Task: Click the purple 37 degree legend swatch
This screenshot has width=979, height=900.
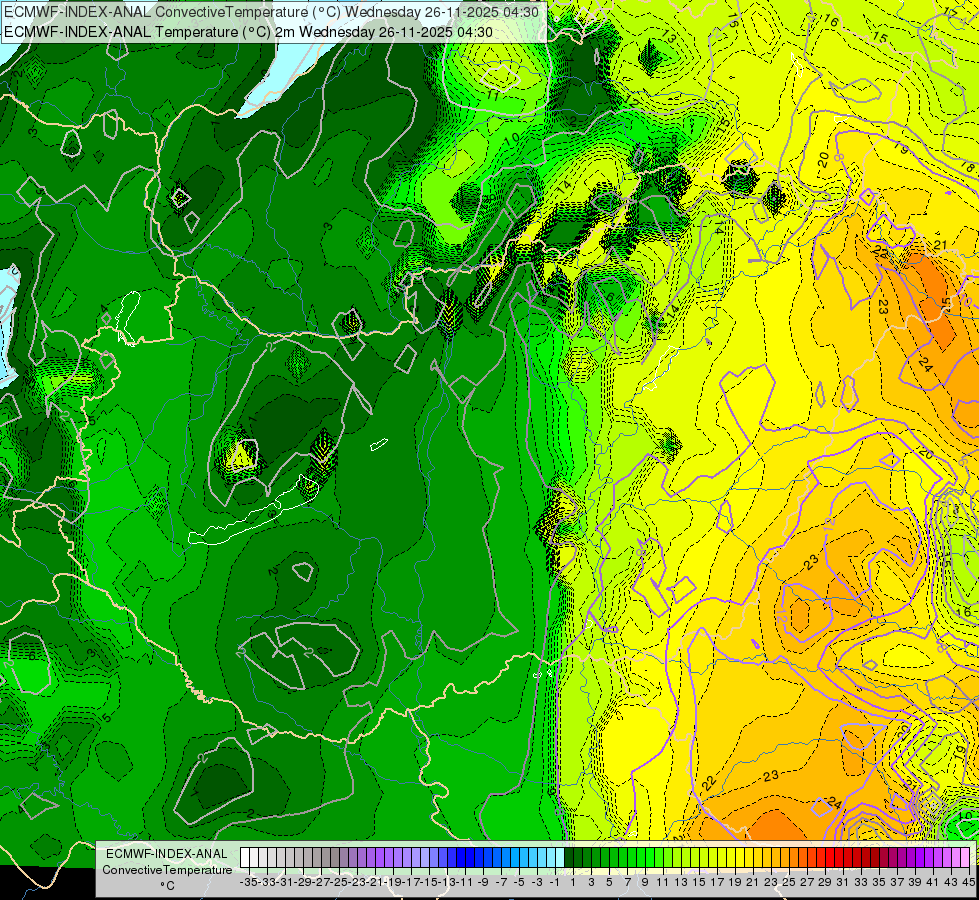Action: 892,858
